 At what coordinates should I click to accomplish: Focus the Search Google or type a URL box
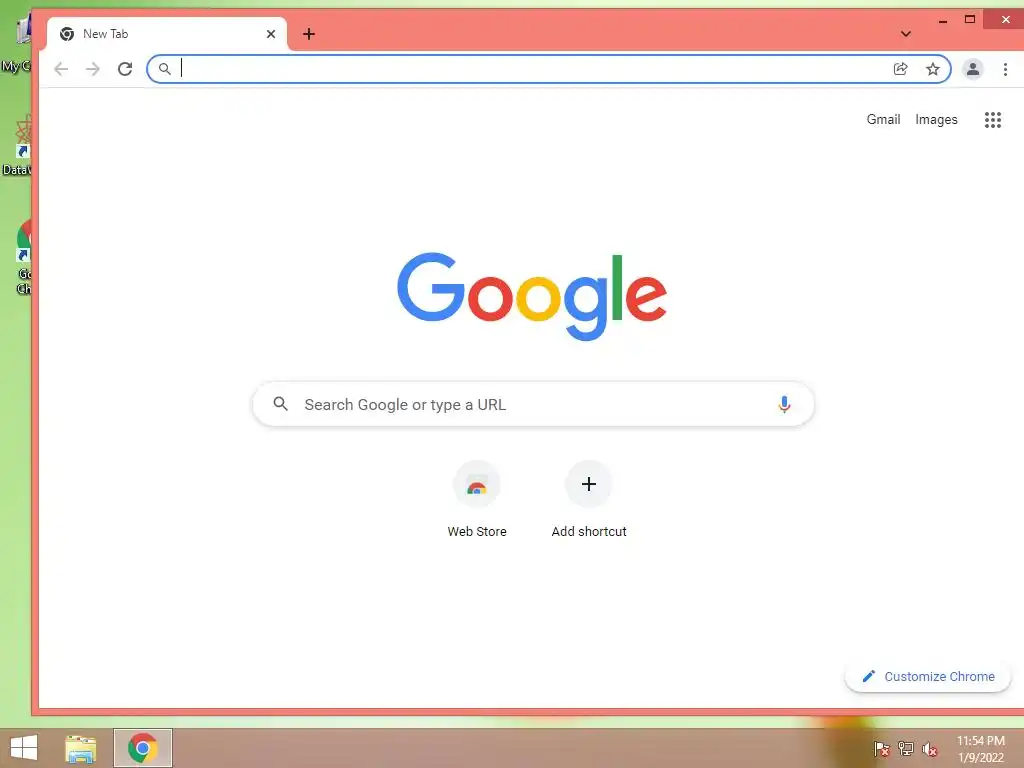533,404
